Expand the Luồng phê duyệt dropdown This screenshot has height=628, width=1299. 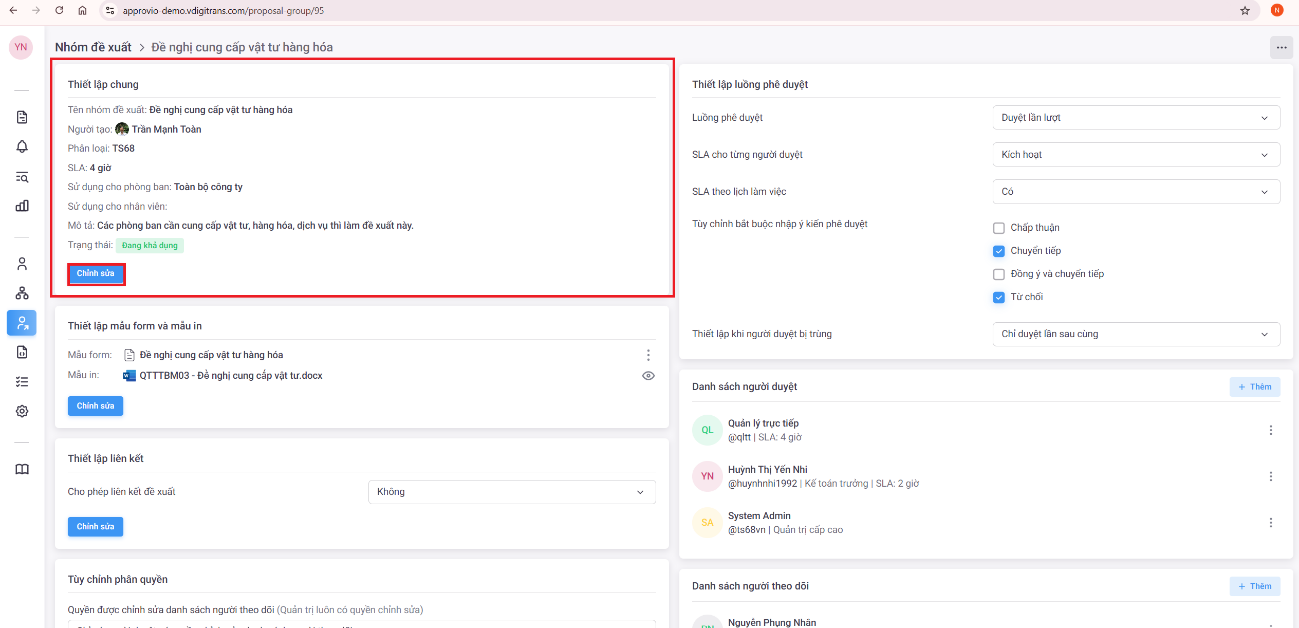tap(1136, 118)
